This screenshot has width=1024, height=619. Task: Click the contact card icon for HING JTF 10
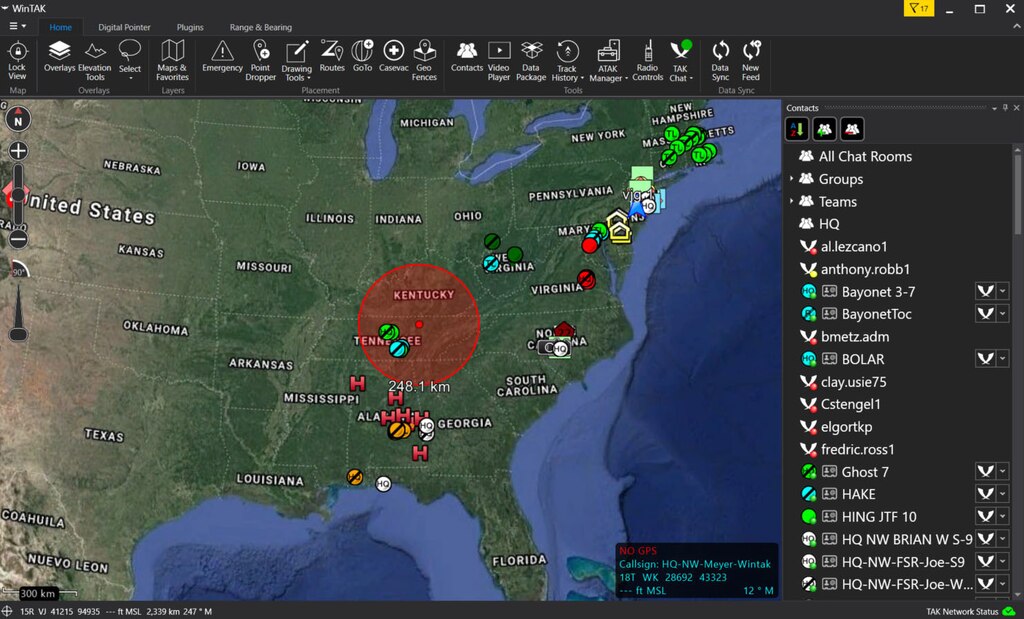[x=829, y=516]
